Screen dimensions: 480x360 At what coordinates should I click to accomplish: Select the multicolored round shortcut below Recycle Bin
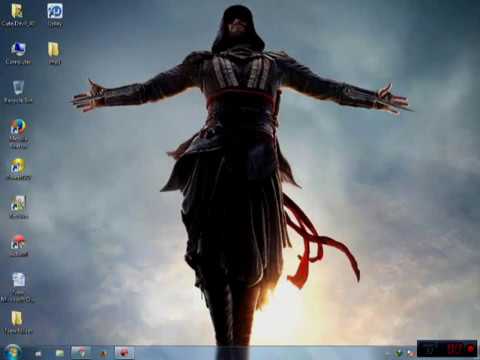(18, 127)
